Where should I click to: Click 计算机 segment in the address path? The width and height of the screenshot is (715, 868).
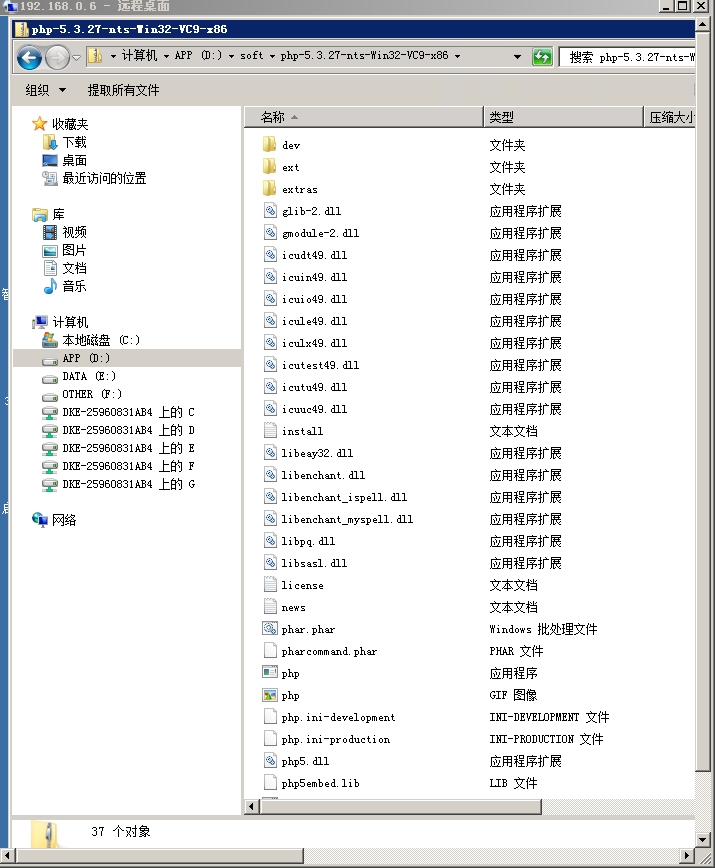click(139, 55)
